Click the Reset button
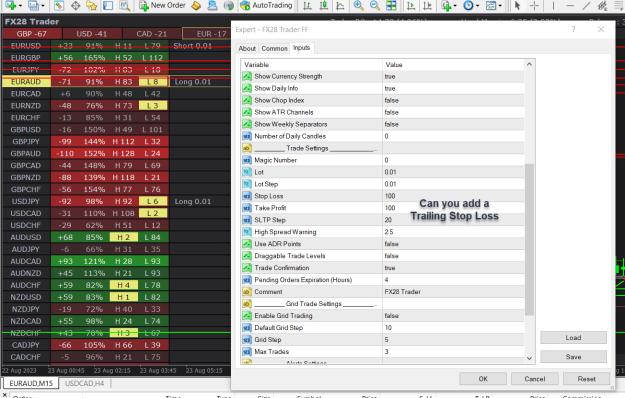The height and width of the screenshot is (398, 625). pyautogui.click(x=586, y=378)
